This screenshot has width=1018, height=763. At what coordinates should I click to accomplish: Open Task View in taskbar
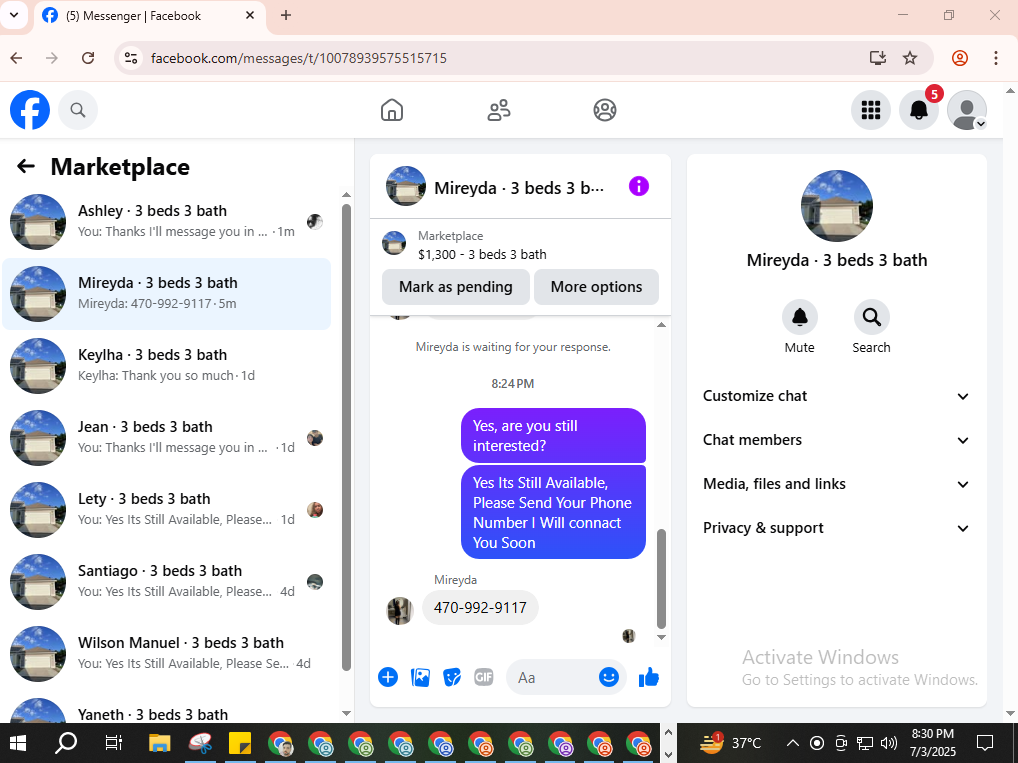tap(113, 743)
